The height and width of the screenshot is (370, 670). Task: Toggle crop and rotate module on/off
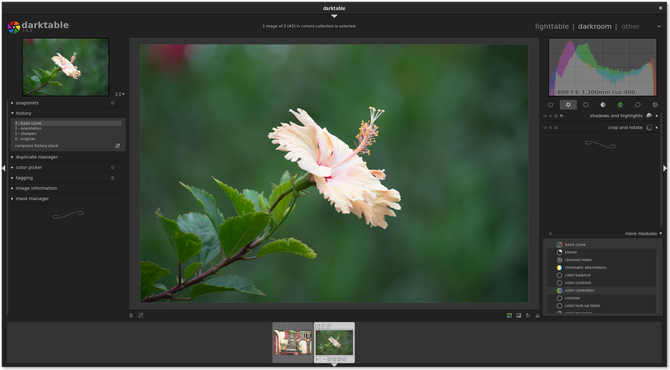pos(545,127)
